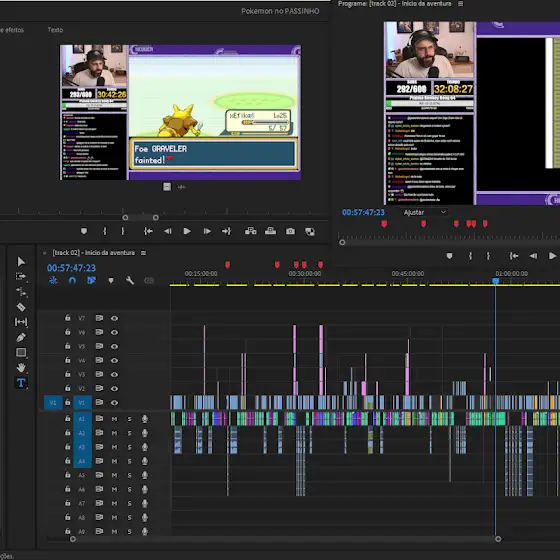Go to Out point in source monitor

tap(226, 231)
